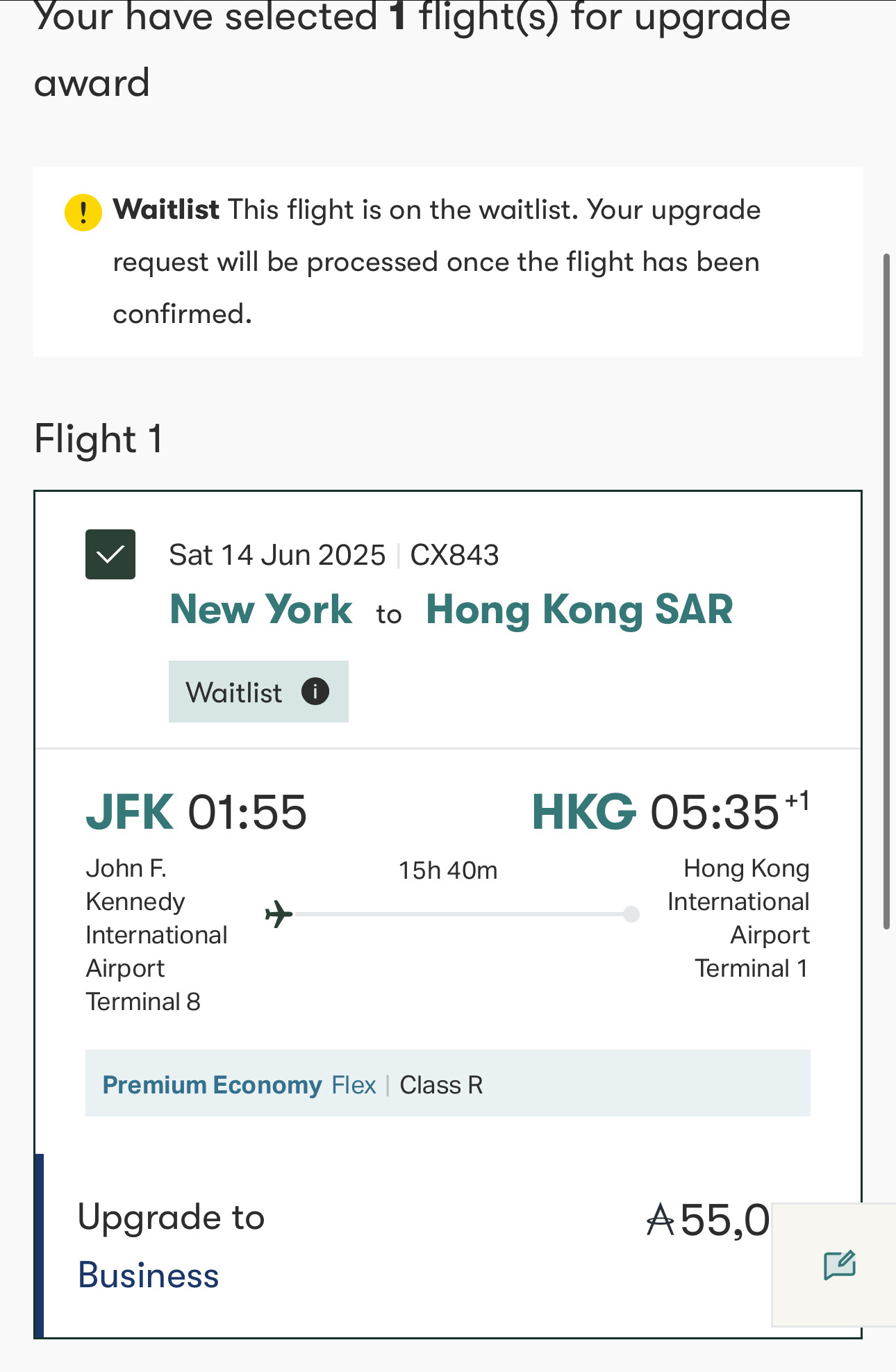Click the Flight 1 heading

tap(99, 439)
